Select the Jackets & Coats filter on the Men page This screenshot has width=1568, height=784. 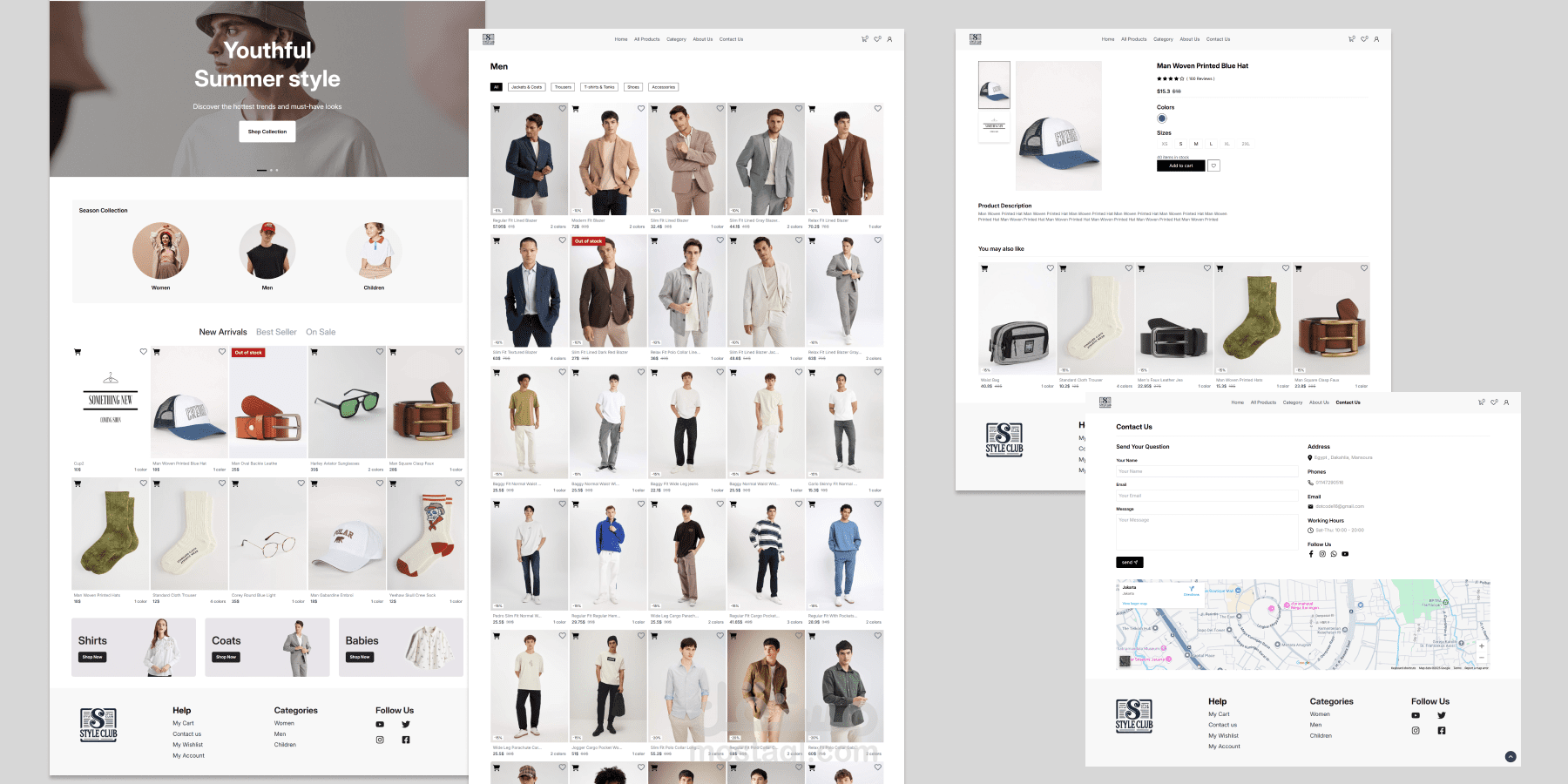(x=526, y=87)
